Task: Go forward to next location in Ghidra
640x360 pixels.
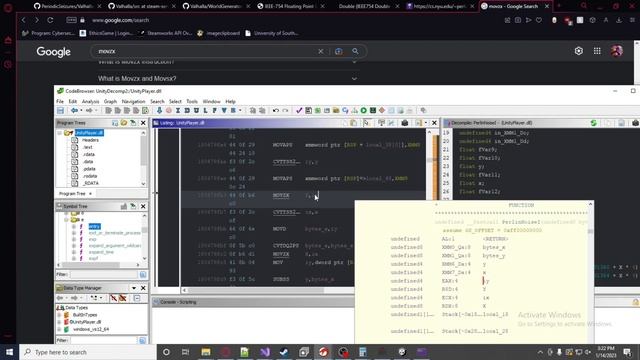Action: pos(89,111)
